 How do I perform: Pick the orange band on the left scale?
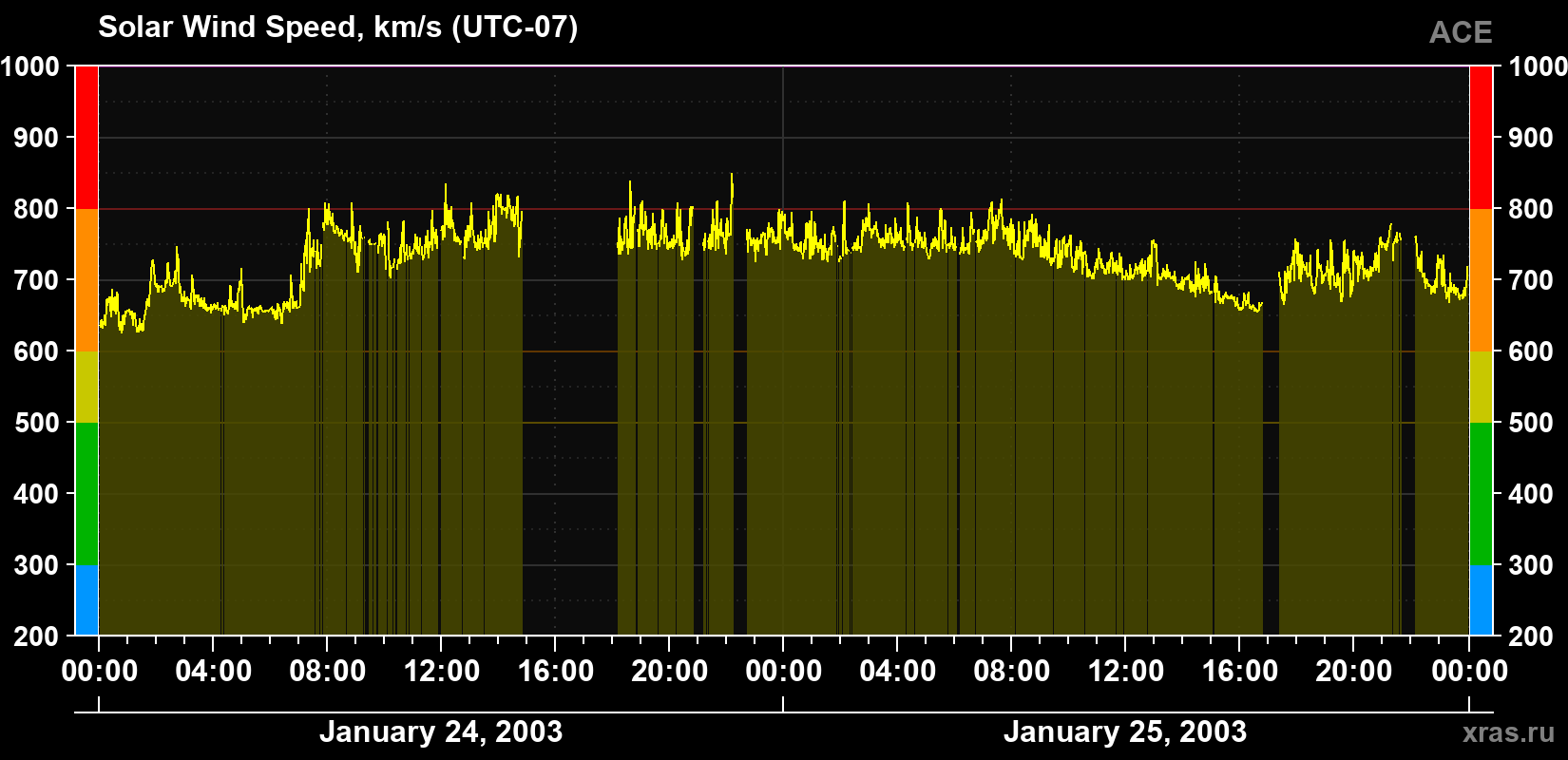click(x=86, y=280)
